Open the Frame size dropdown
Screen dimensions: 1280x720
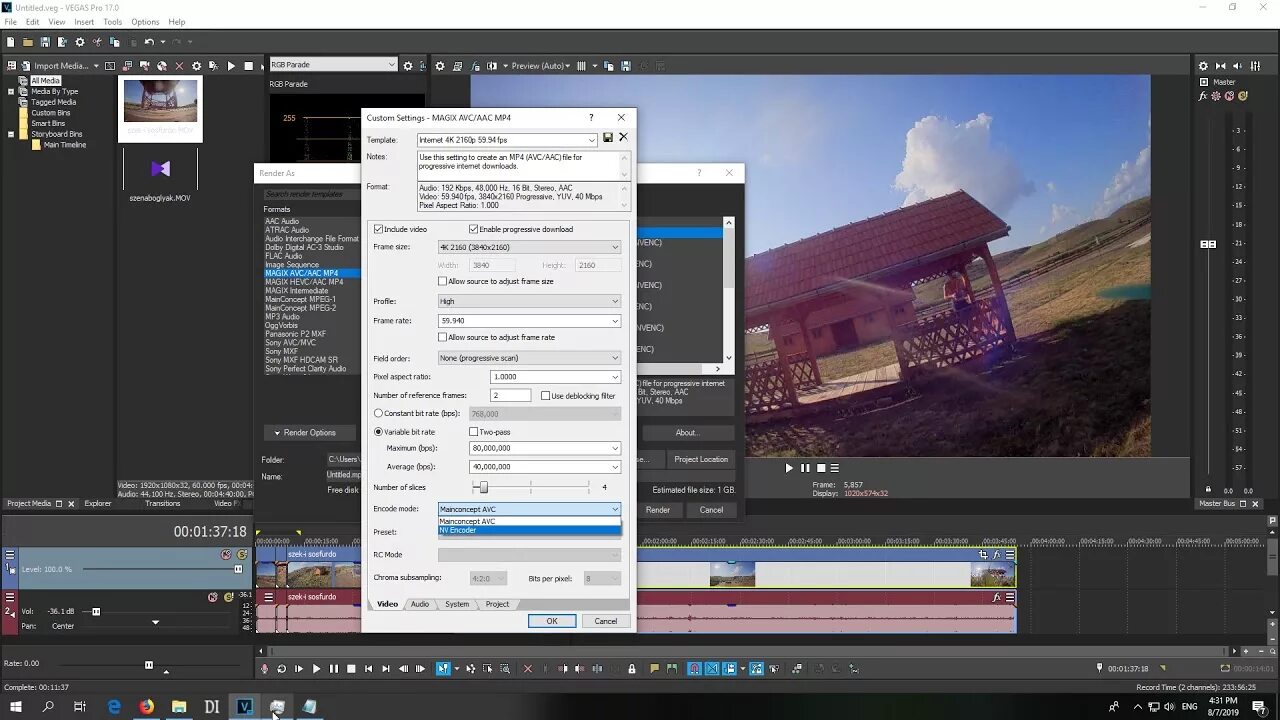529,247
